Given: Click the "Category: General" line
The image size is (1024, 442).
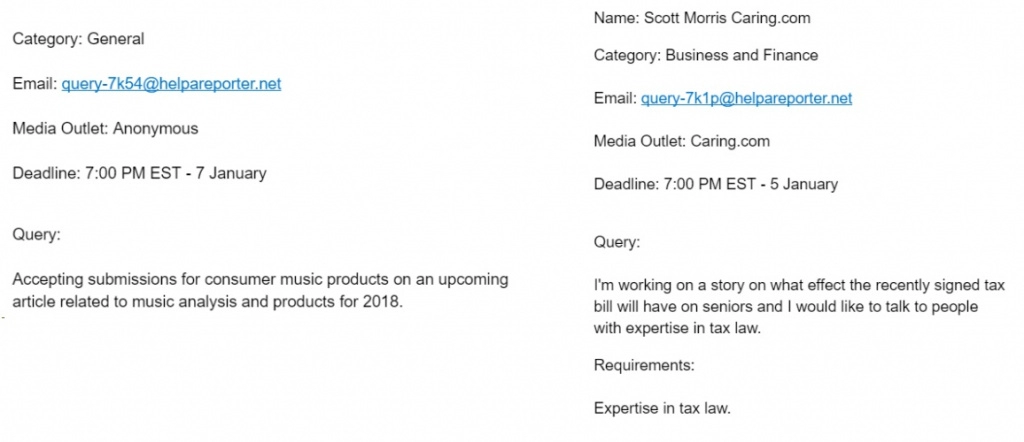Looking at the screenshot, I should [78, 39].
